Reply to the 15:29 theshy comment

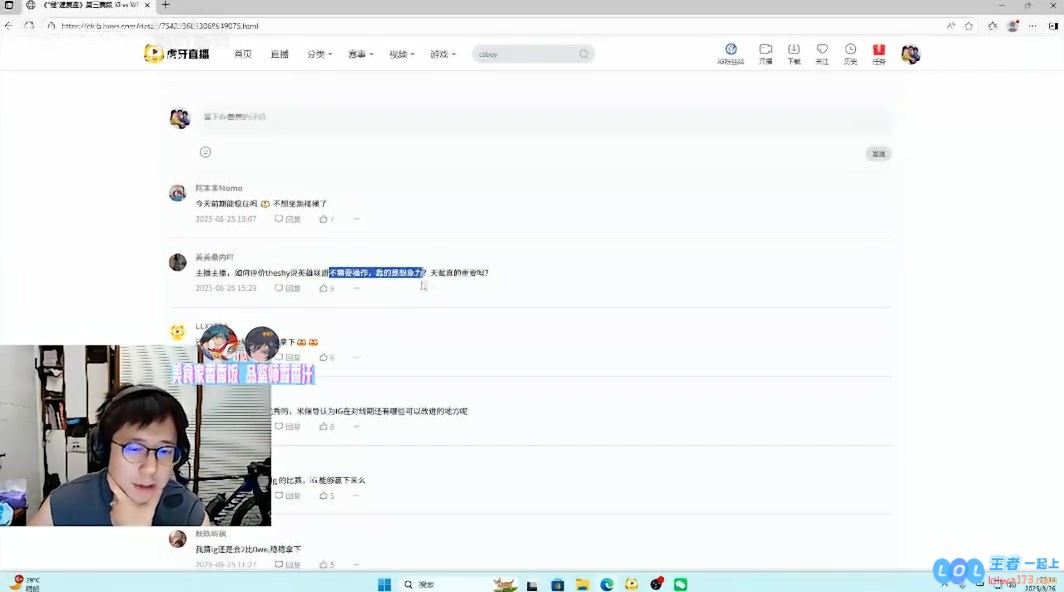[x=288, y=289]
